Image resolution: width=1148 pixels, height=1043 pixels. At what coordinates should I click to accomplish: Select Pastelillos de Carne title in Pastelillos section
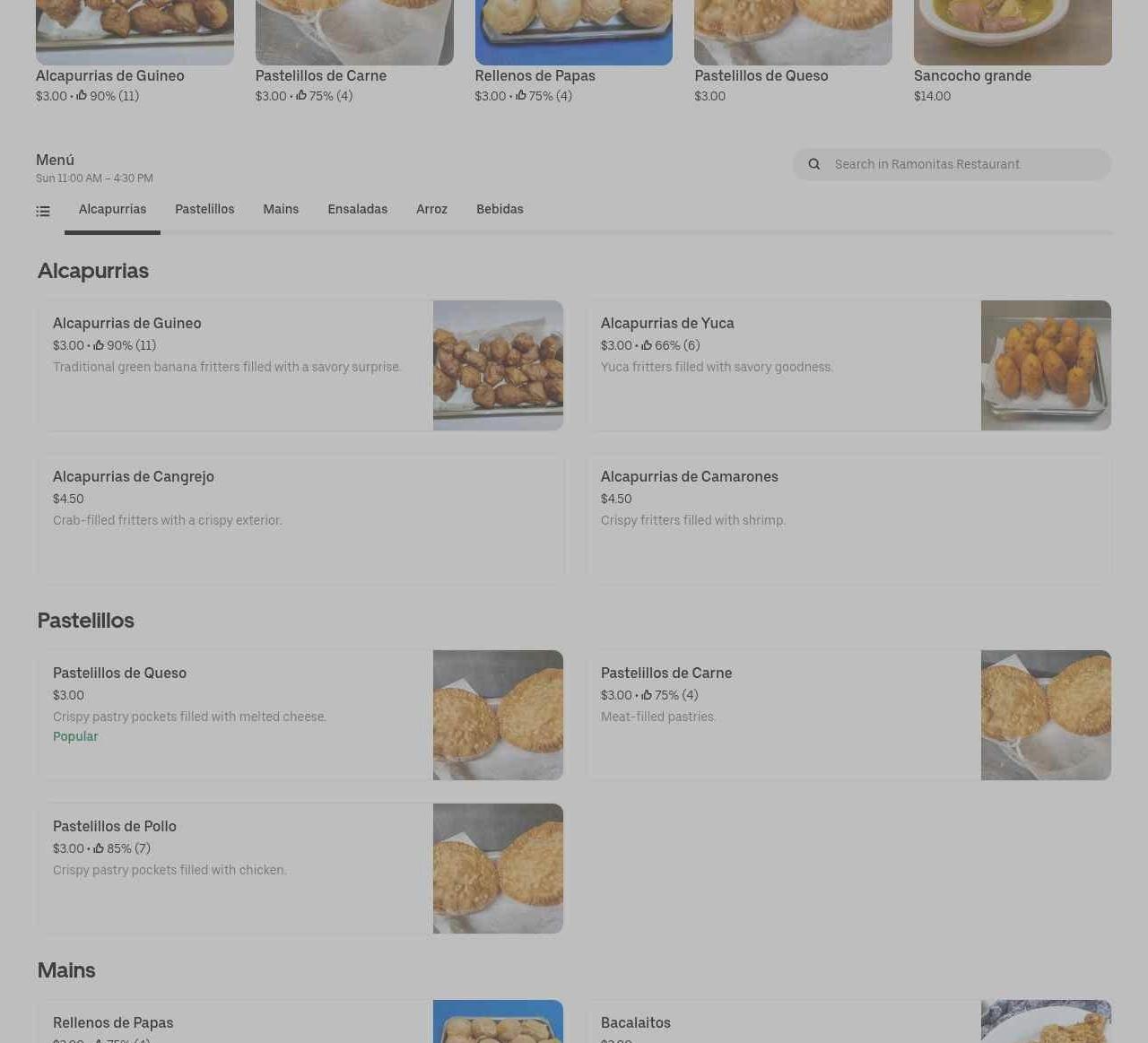tap(666, 674)
